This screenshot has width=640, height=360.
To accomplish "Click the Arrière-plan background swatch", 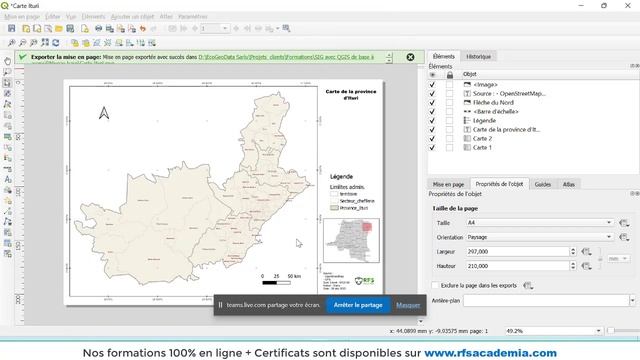I will [x=546, y=300].
